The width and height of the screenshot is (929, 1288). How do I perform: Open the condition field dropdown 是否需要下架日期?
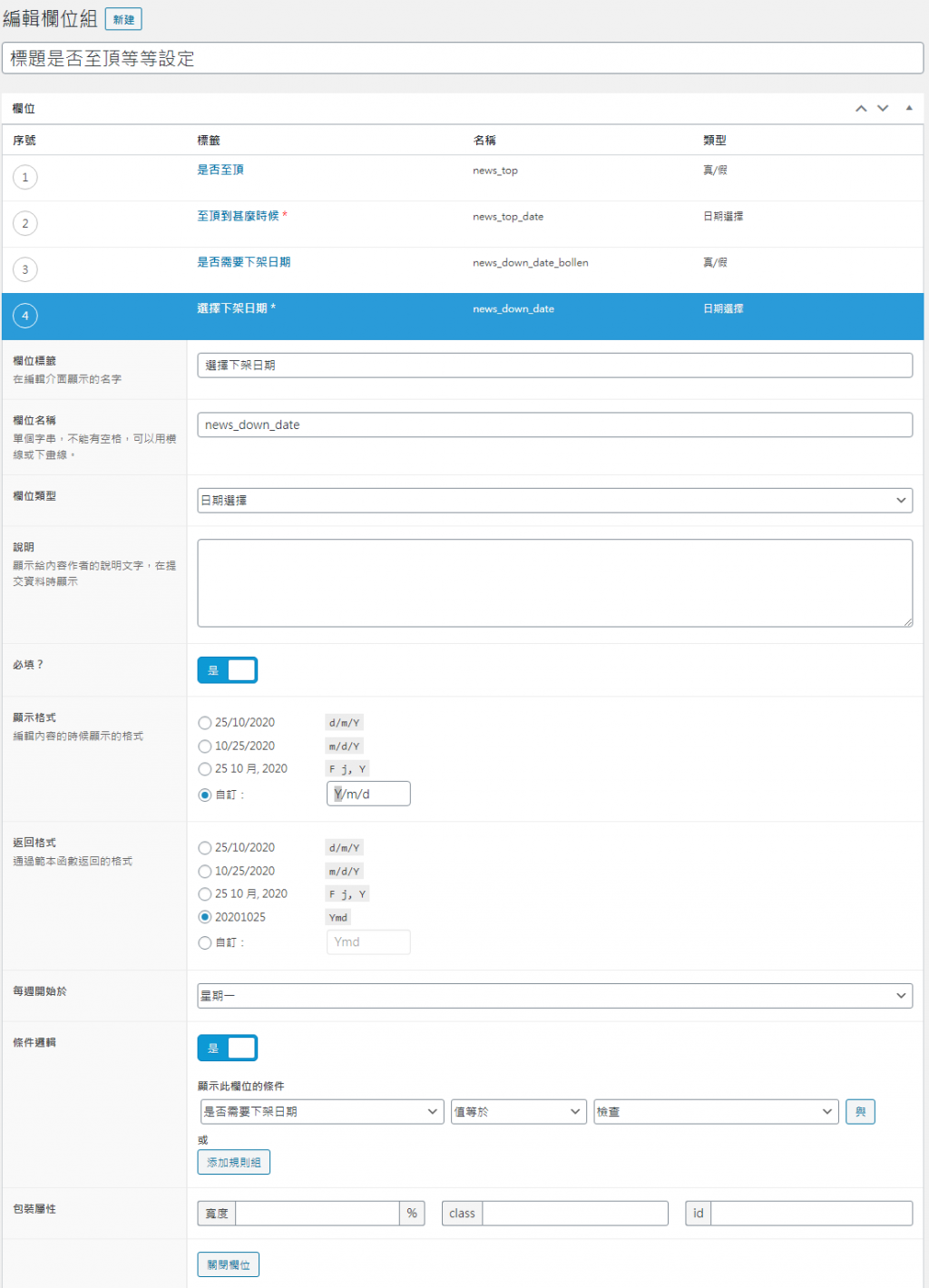(321, 1112)
